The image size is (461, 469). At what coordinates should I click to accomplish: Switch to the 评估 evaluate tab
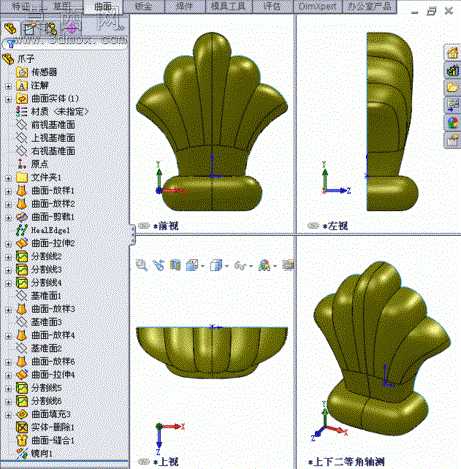tap(272, 6)
